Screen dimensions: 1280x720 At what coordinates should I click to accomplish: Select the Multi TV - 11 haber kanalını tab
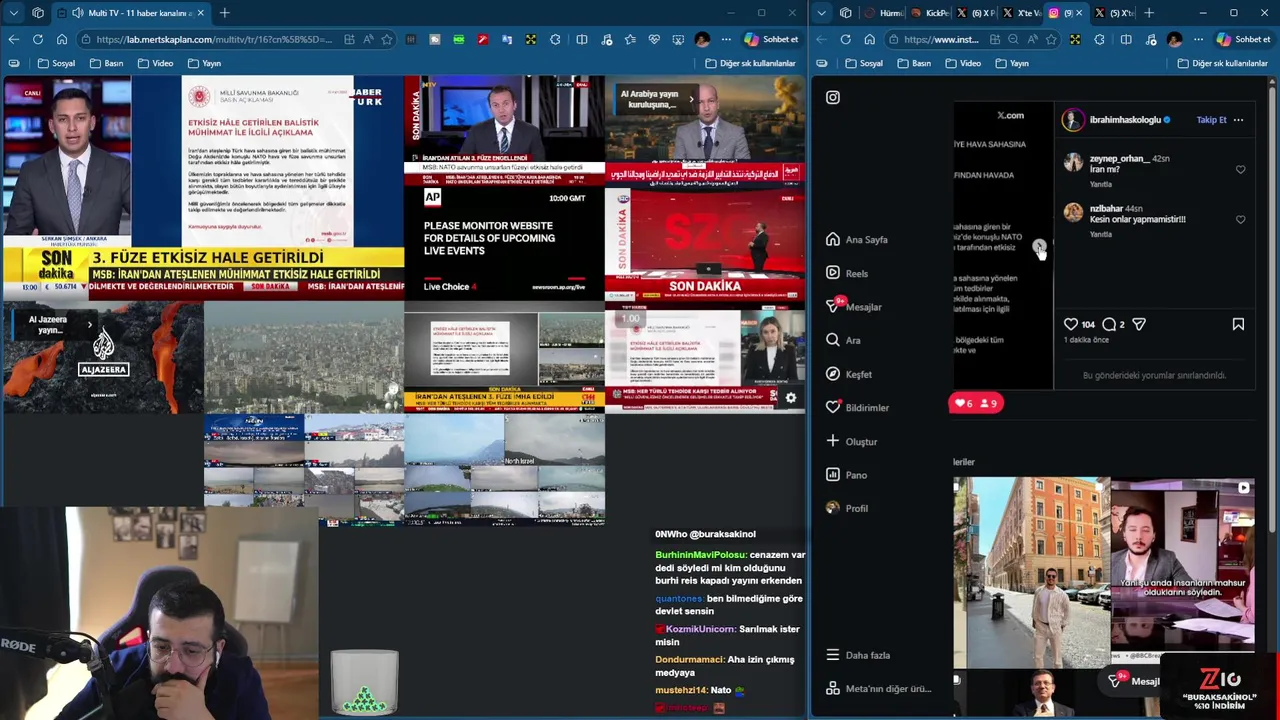pyautogui.click(x=131, y=13)
